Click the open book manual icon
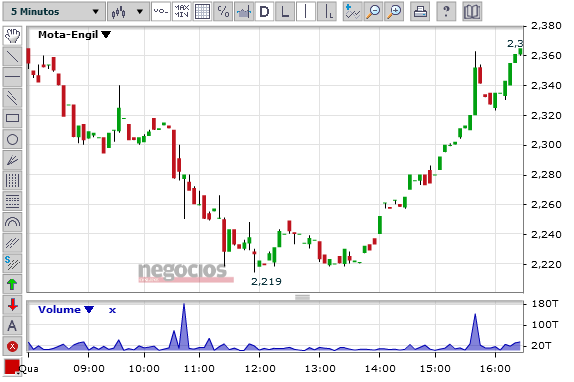Viewport: 574px width, 382px height. (472, 12)
